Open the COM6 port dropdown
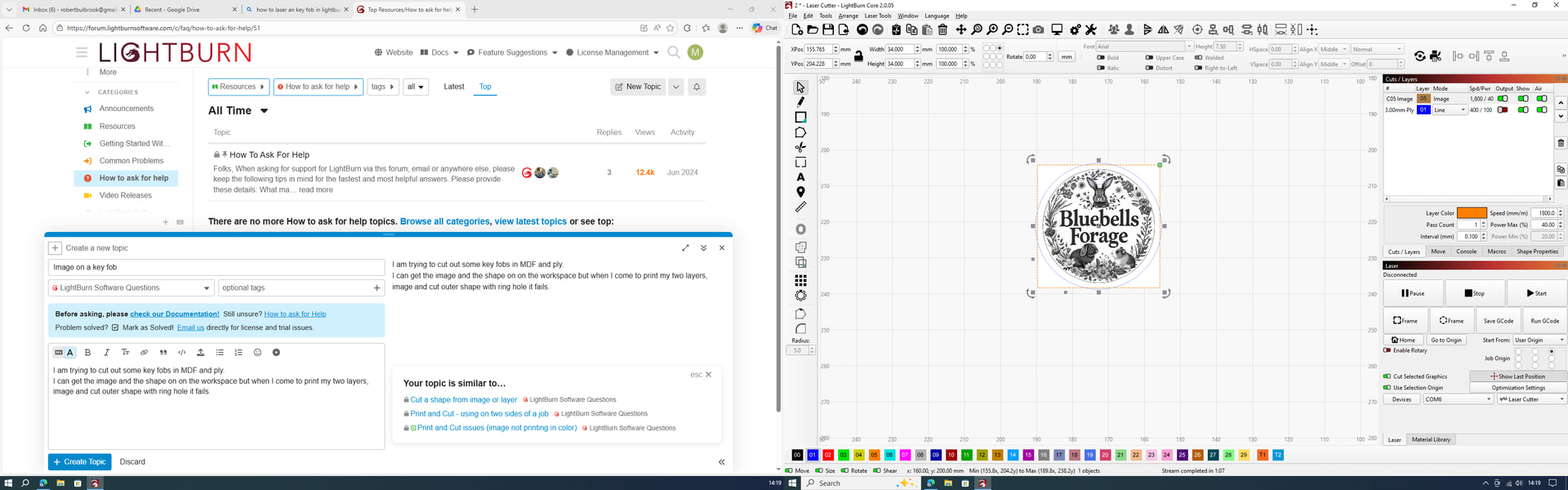 click(x=1459, y=399)
